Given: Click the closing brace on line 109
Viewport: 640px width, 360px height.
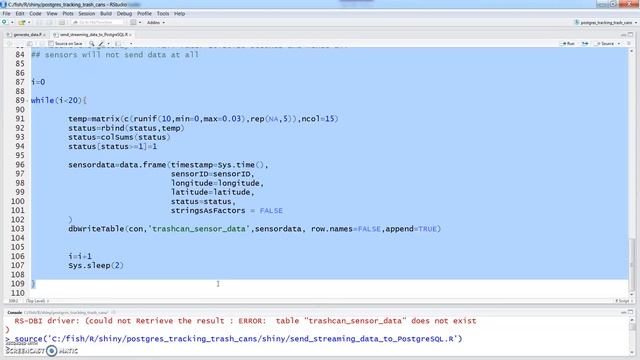Looking at the screenshot, I should [33, 284].
